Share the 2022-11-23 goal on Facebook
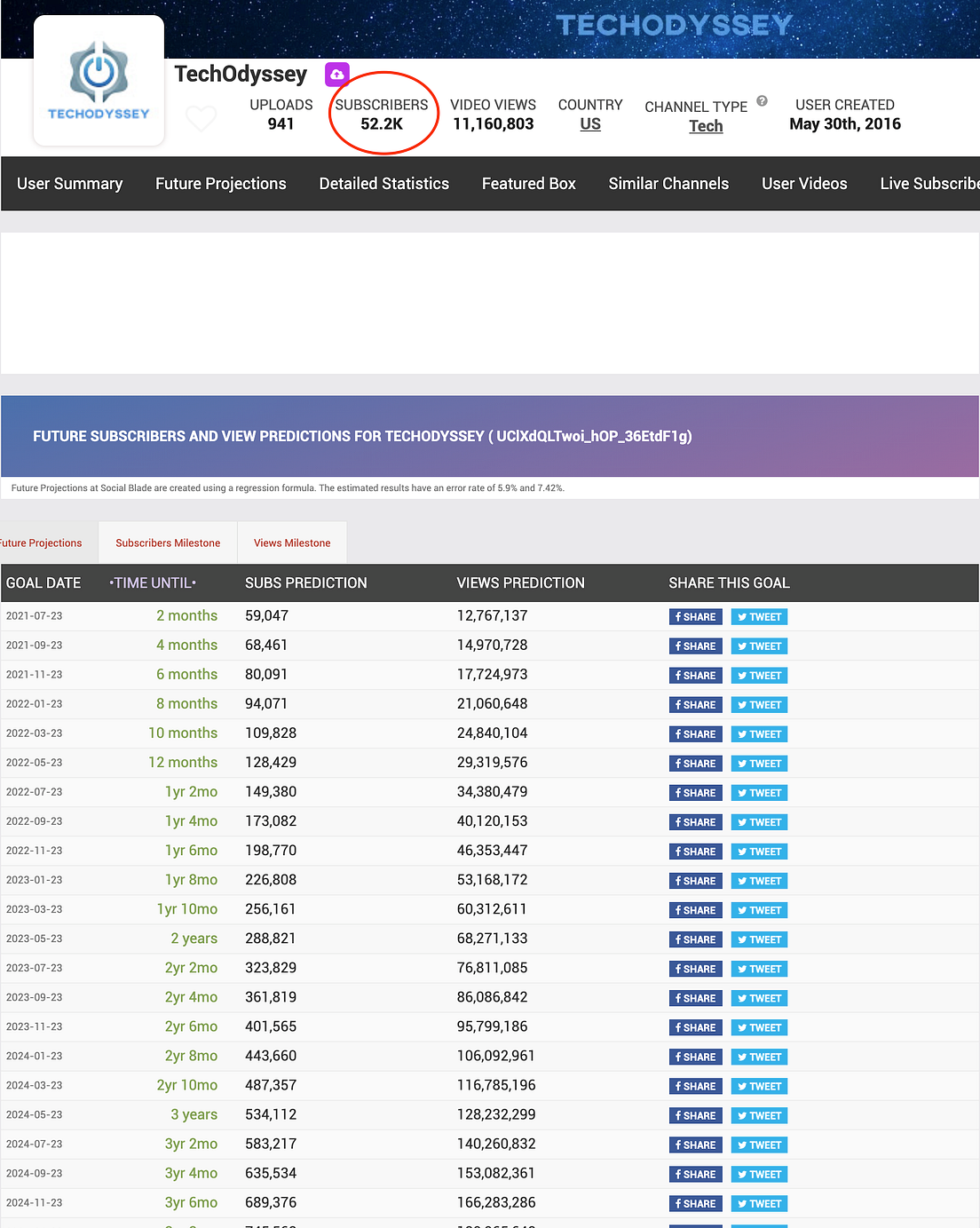980x1228 pixels. click(x=696, y=852)
